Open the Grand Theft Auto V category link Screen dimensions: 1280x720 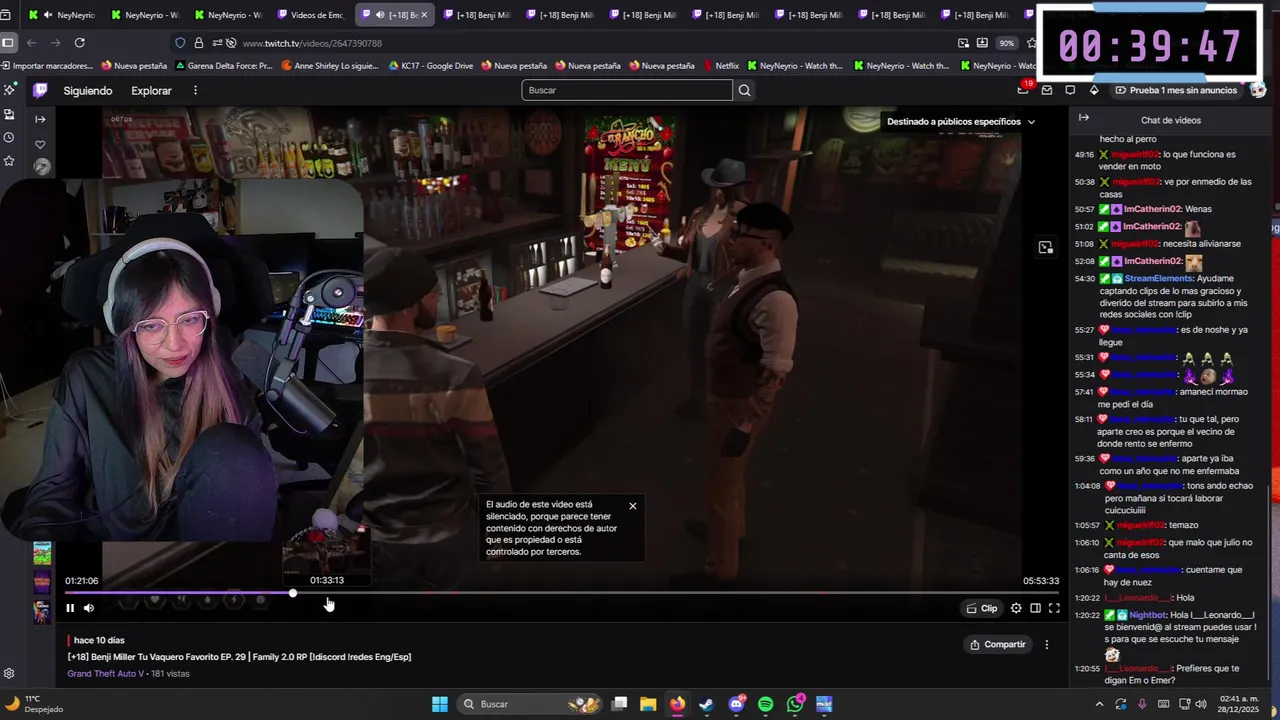point(106,674)
